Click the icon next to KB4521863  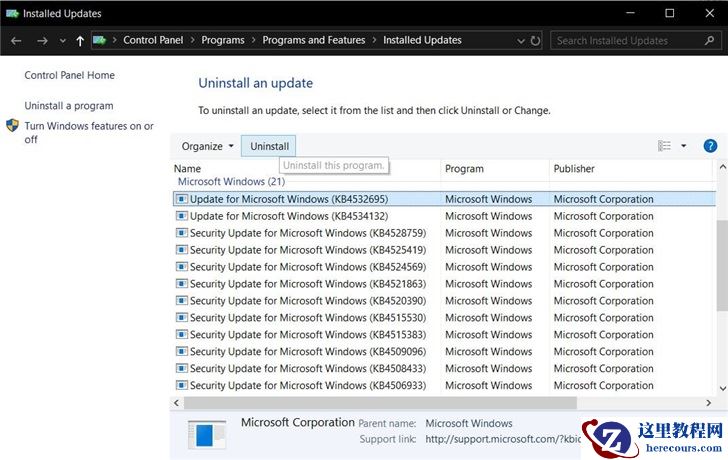pos(182,284)
